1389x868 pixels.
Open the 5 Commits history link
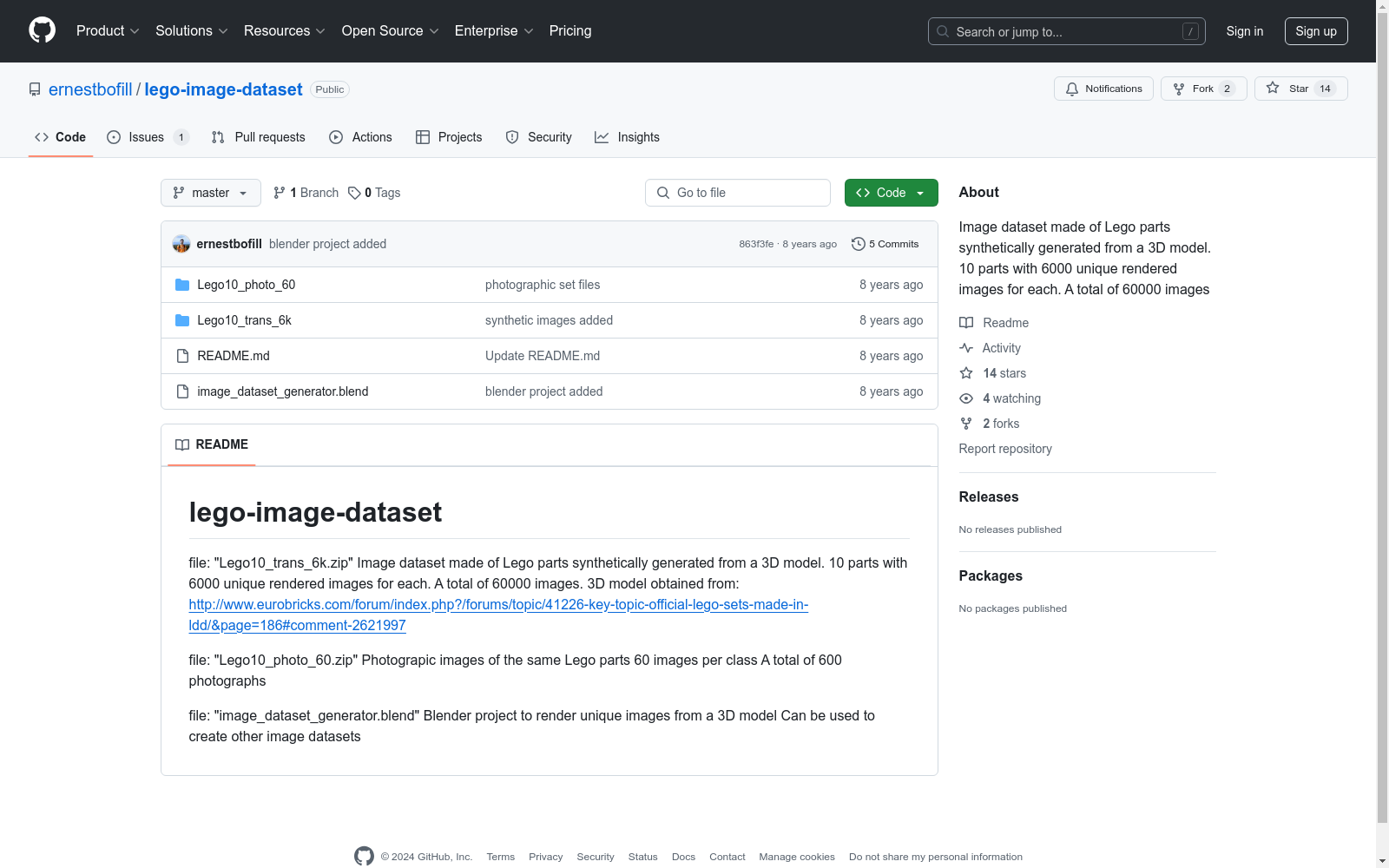pyautogui.click(x=885, y=244)
